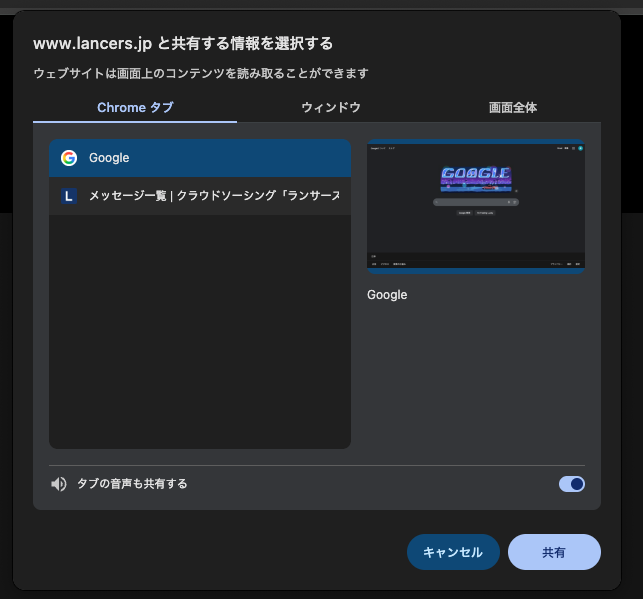The image size is (643, 599).
Task: Click the speaker audio icon
Action: [x=59, y=484]
